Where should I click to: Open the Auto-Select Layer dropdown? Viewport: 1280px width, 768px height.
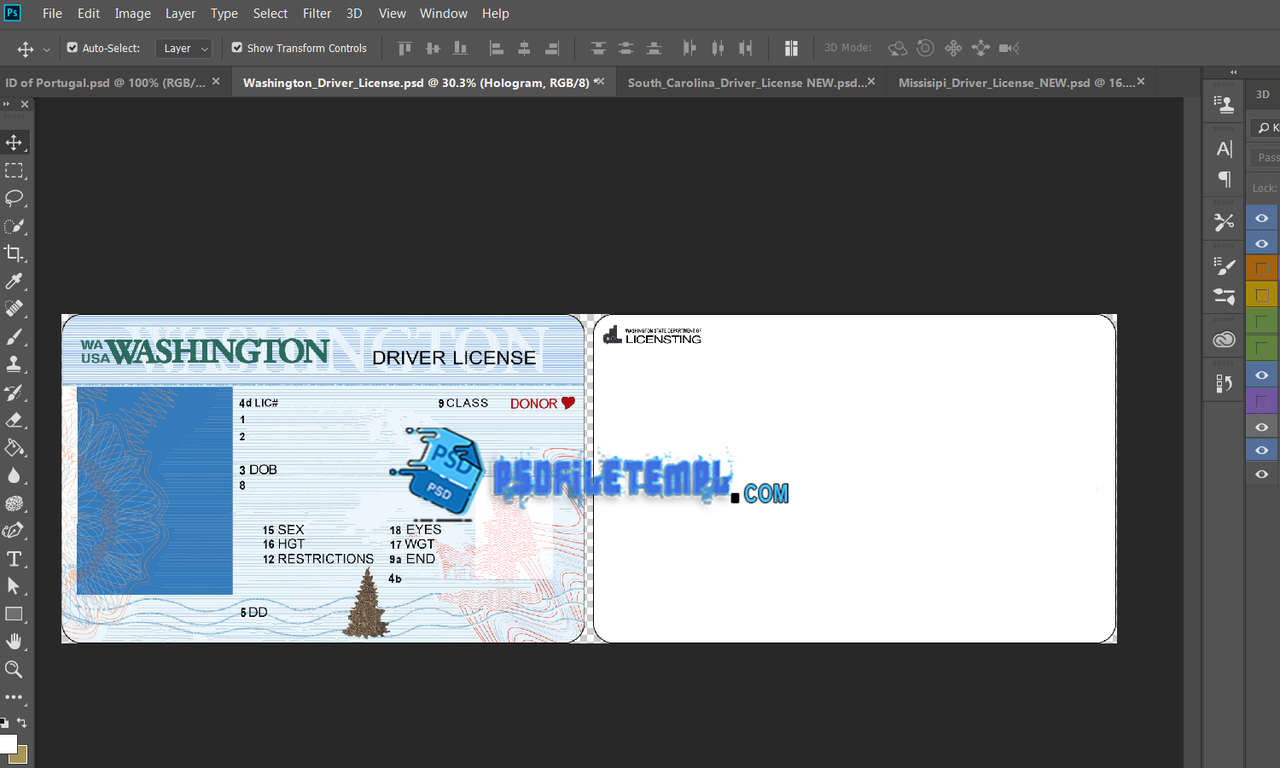point(184,48)
